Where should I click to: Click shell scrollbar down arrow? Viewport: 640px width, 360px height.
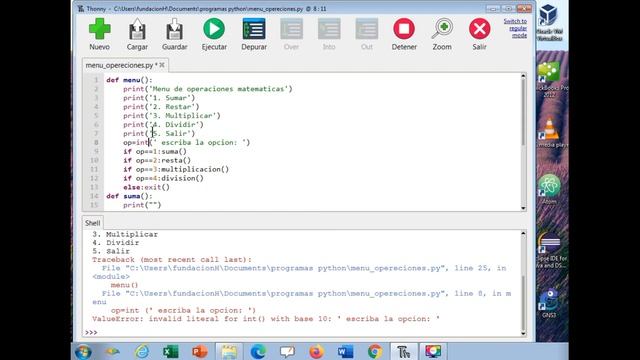pos(523,333)
